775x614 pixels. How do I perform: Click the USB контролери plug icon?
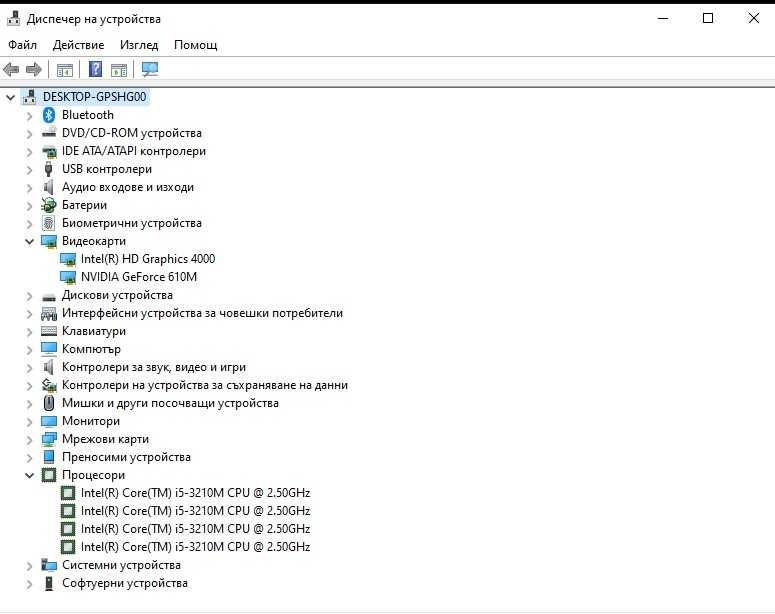pos(48,169)
